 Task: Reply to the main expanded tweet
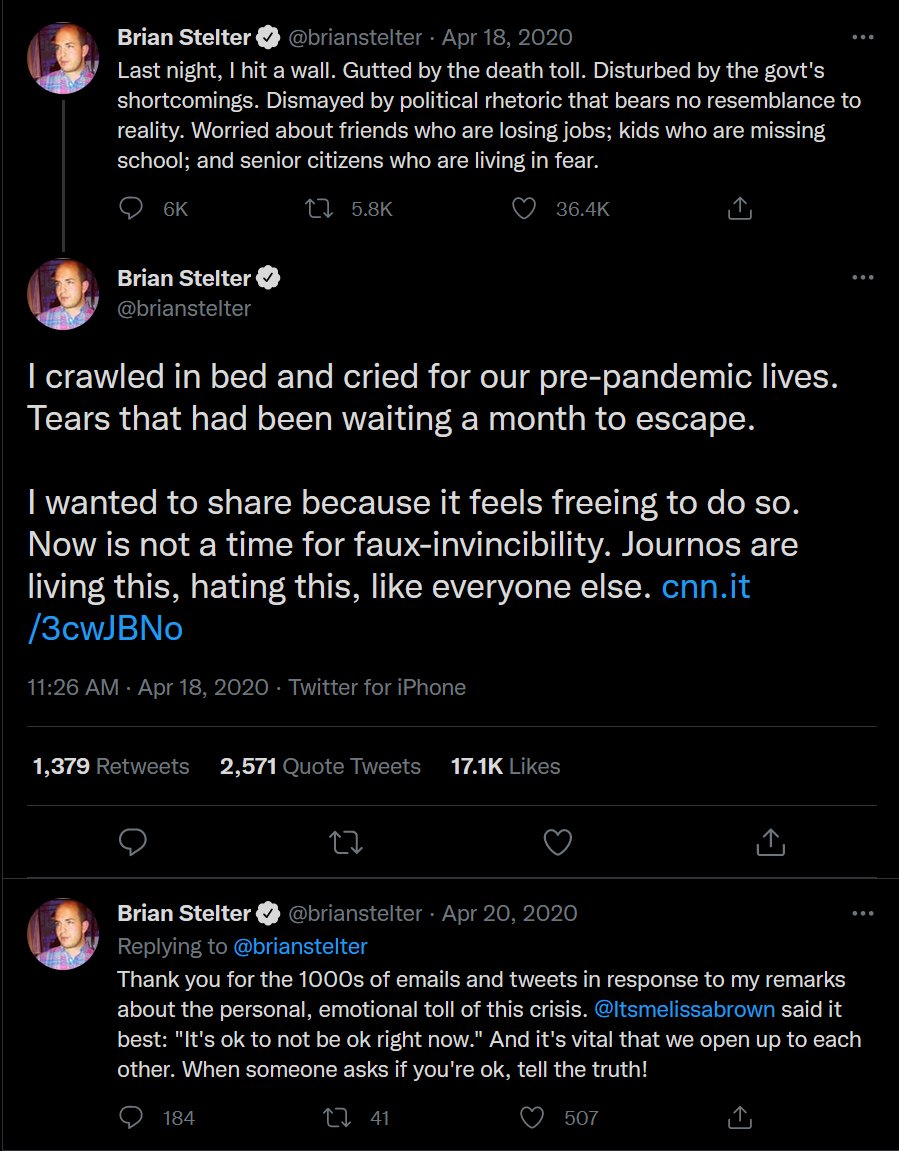click(x=133, y=842)
